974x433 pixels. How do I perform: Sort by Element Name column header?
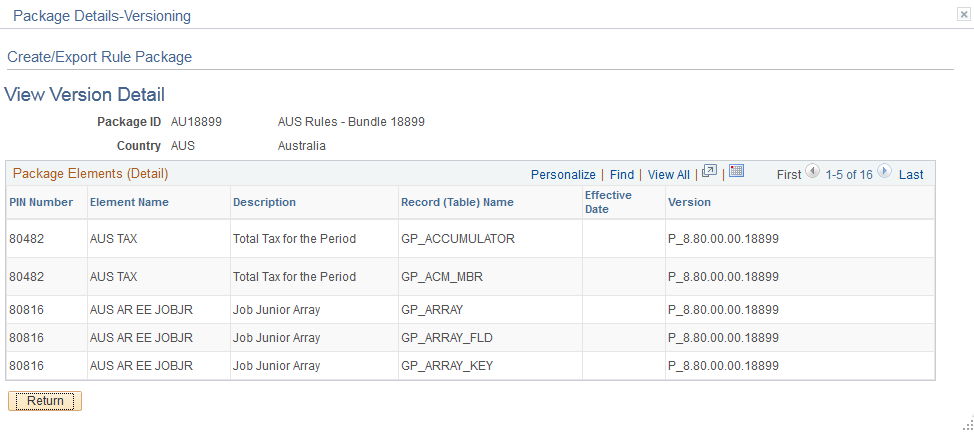[x=129, y=202]
